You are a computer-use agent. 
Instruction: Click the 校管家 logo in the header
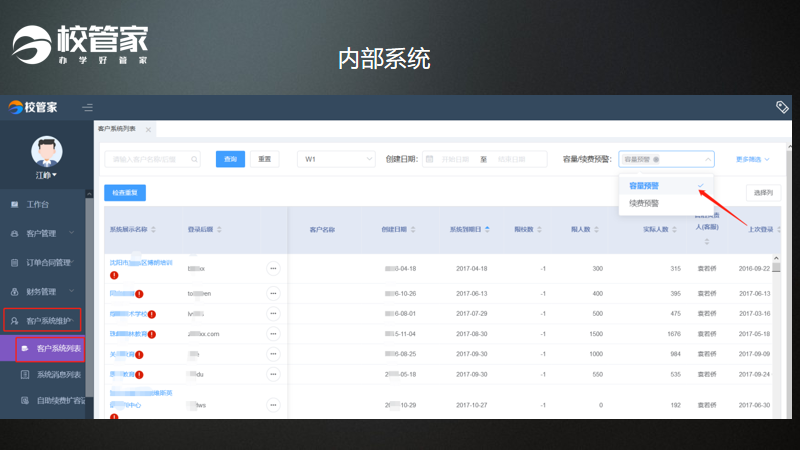(33, 107)
